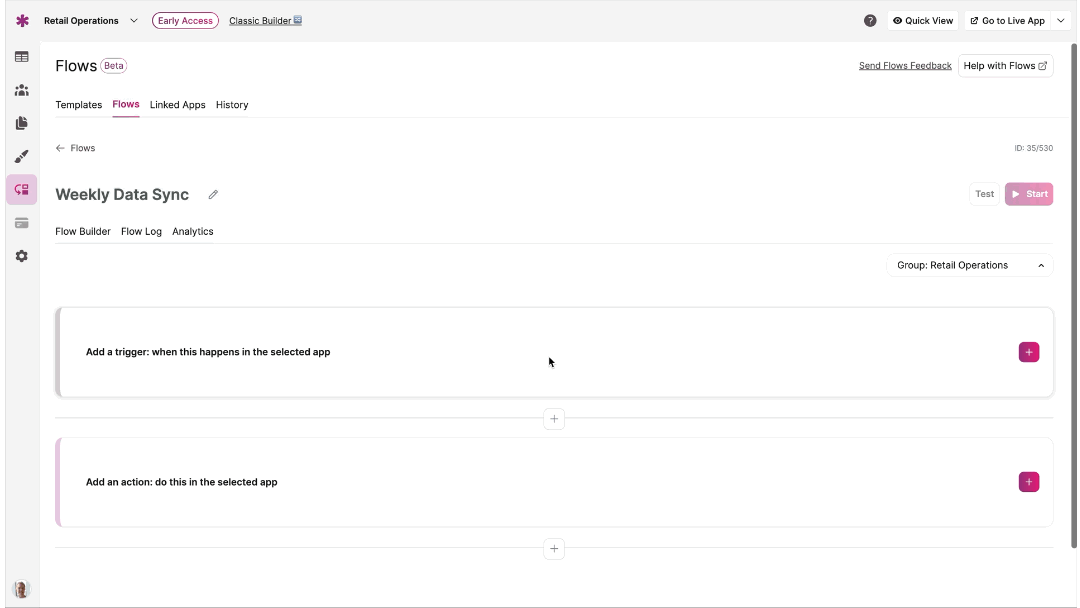This screenshot has width=1080, height=608.
Task: Open the Design brush icon in sidebar
Action: [x=22, y=157]
